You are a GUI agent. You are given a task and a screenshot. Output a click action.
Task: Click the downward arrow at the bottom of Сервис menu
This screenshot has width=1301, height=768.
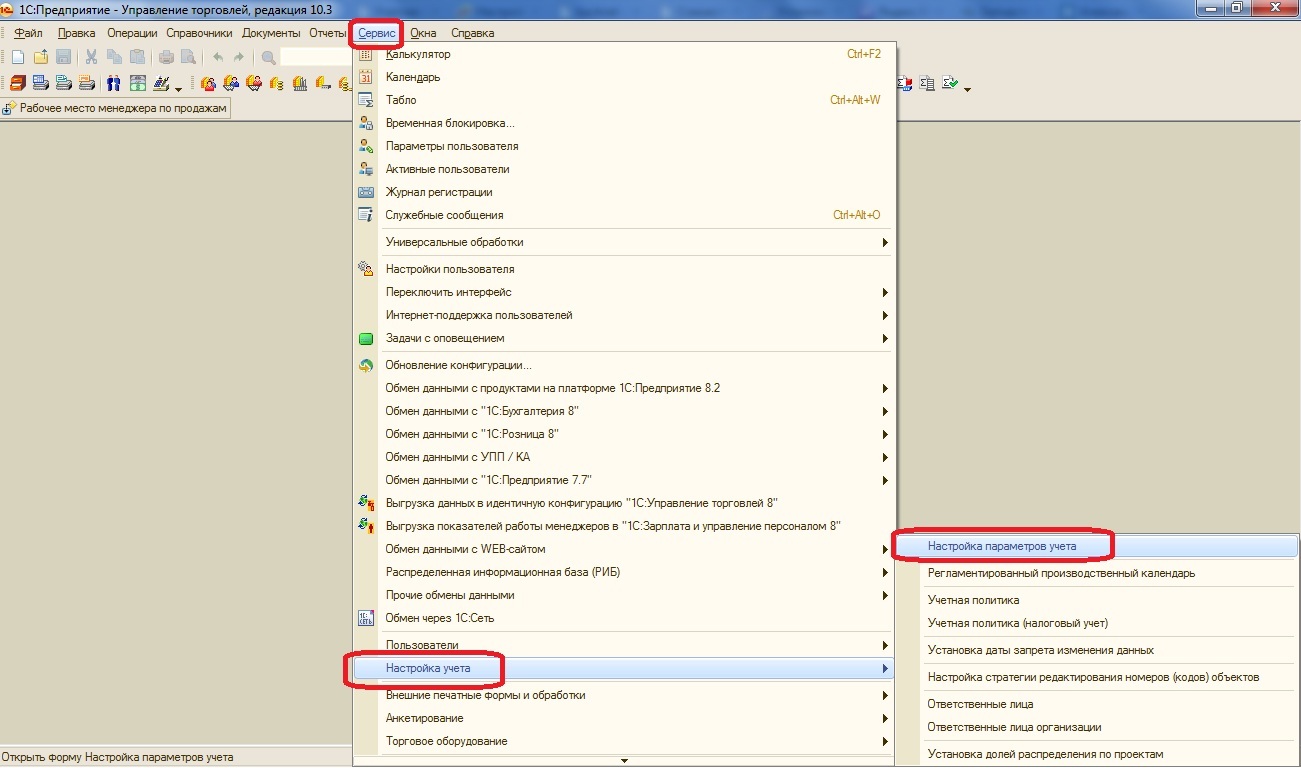click(625, 760)
